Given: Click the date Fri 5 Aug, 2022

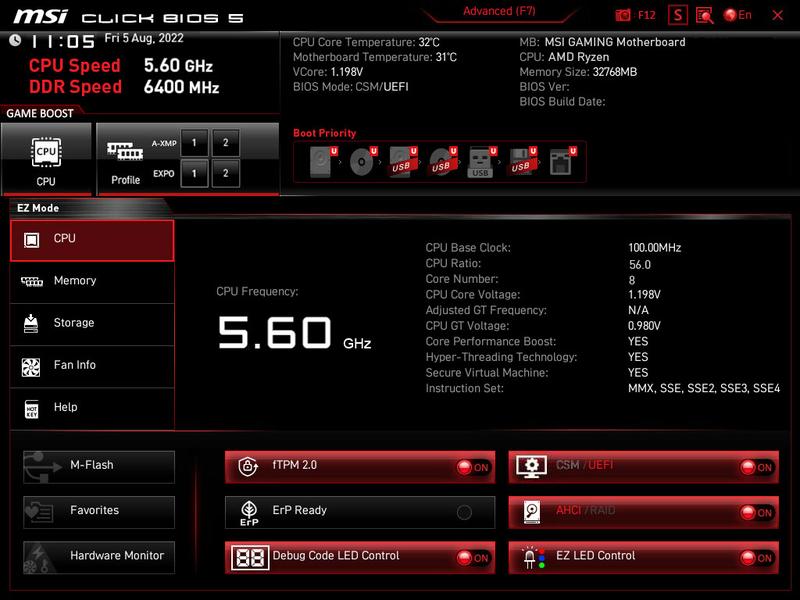Looking at the screenshot, I should (144, 38).
